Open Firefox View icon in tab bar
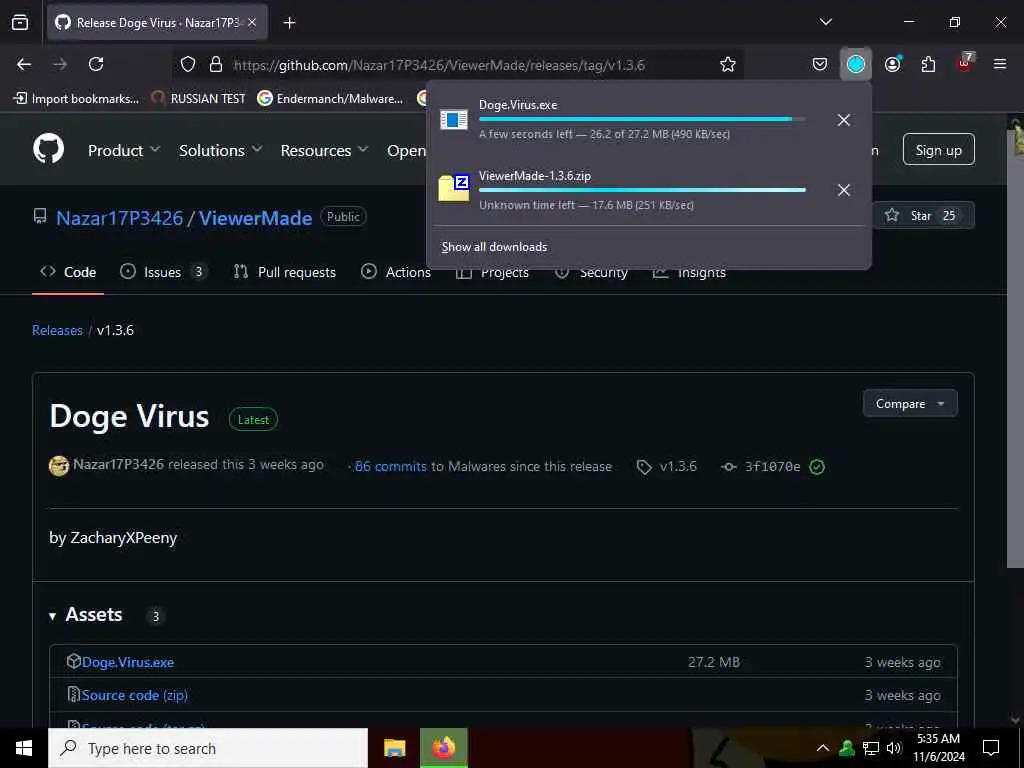The height and width of the screenshot is (768, 1024). [20, 23]
